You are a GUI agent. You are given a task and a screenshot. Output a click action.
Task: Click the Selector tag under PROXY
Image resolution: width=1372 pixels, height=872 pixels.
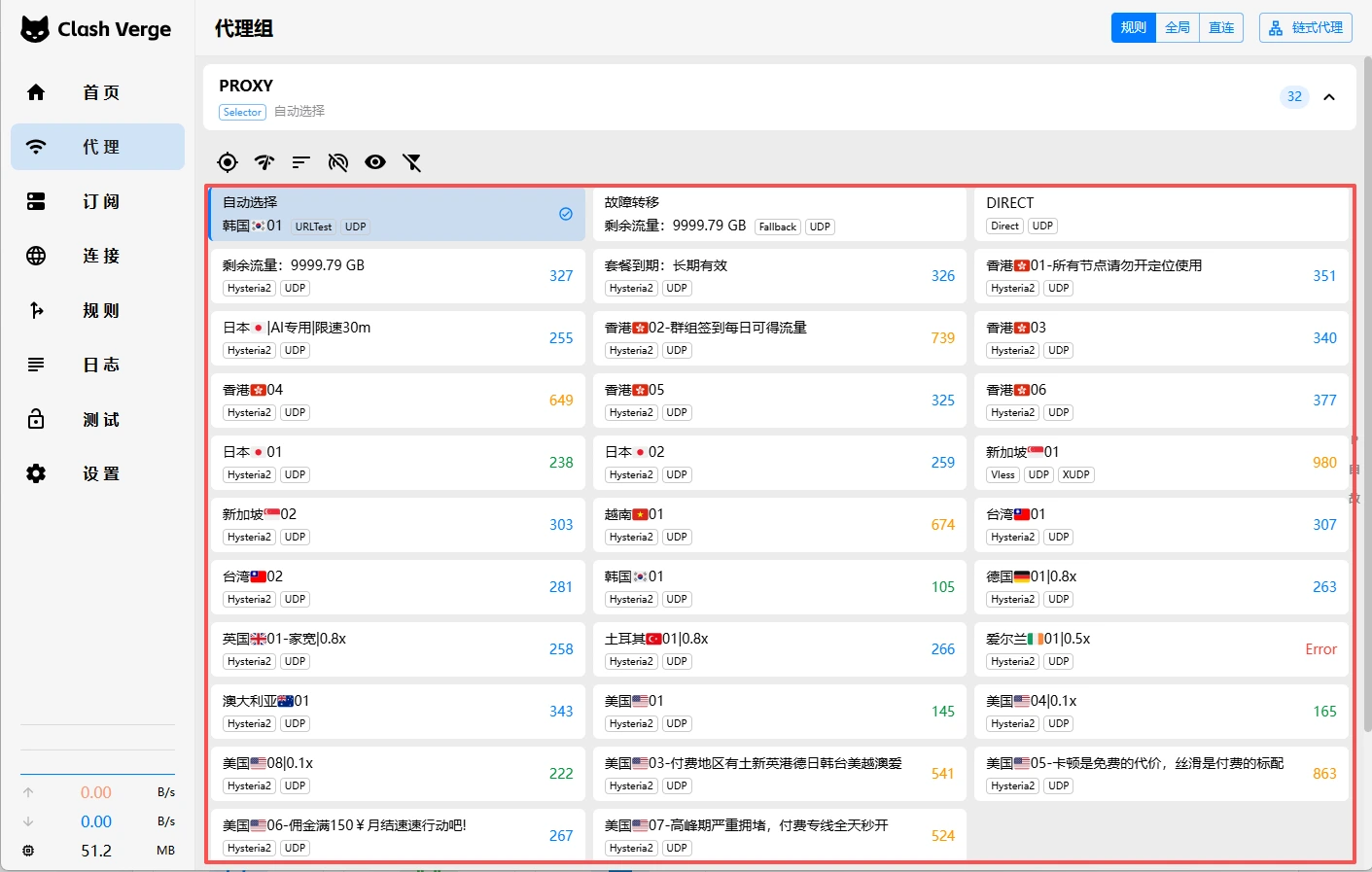242,112
